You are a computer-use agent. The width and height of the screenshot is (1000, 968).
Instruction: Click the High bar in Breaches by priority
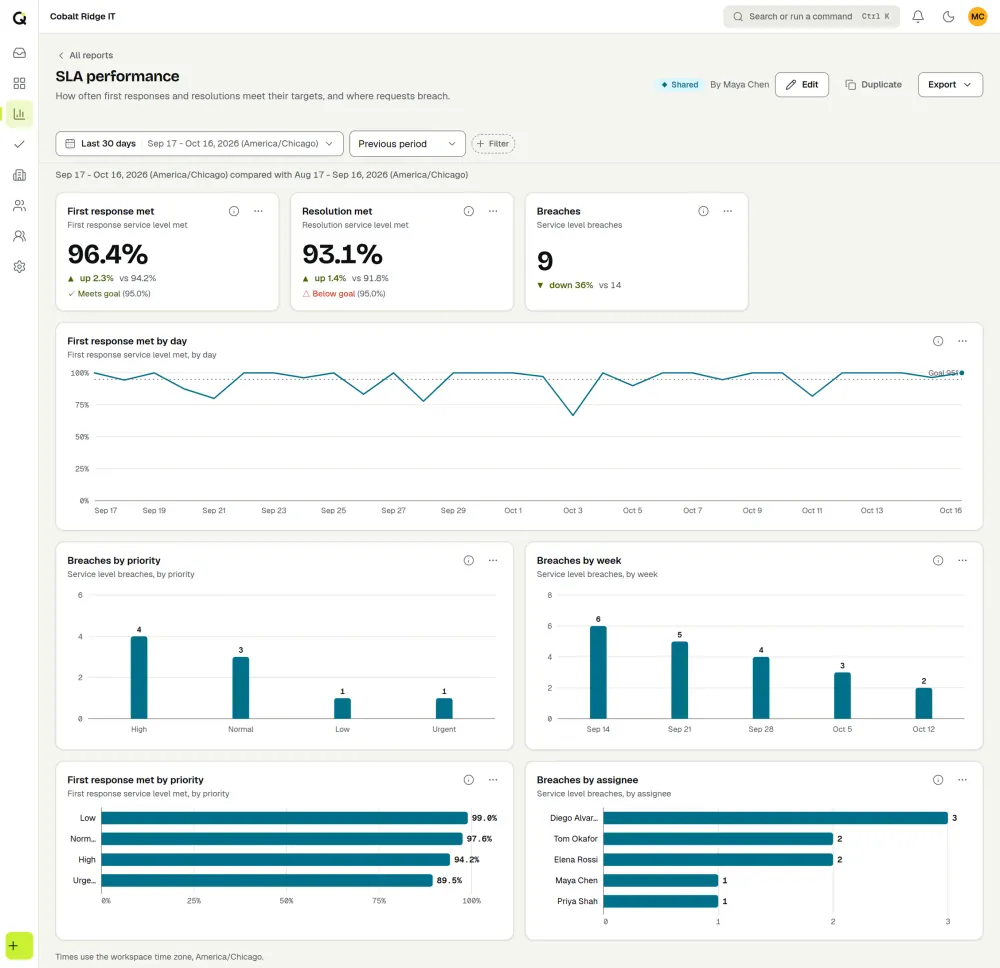pyautogui.click(x=139, y=677)
